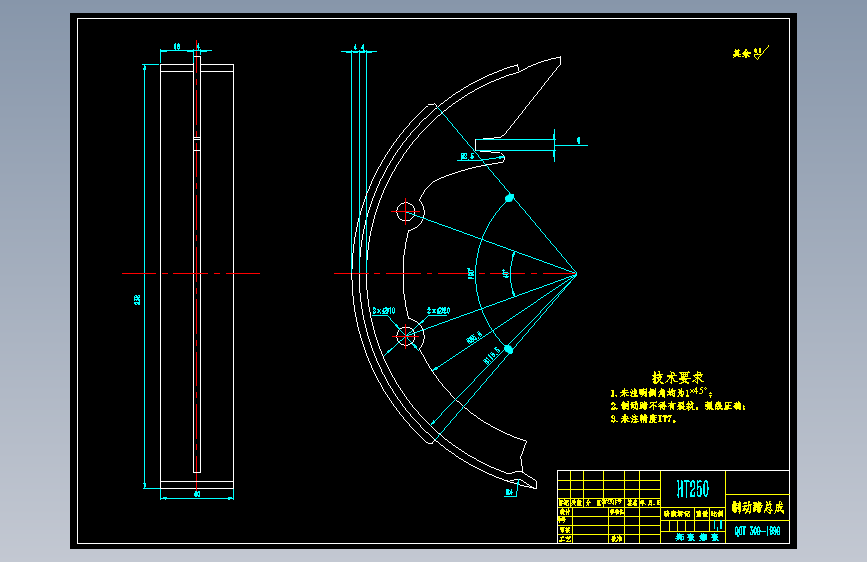
Task: Select the 1:1 scale value in title block
Action: (x=718, y=525)
